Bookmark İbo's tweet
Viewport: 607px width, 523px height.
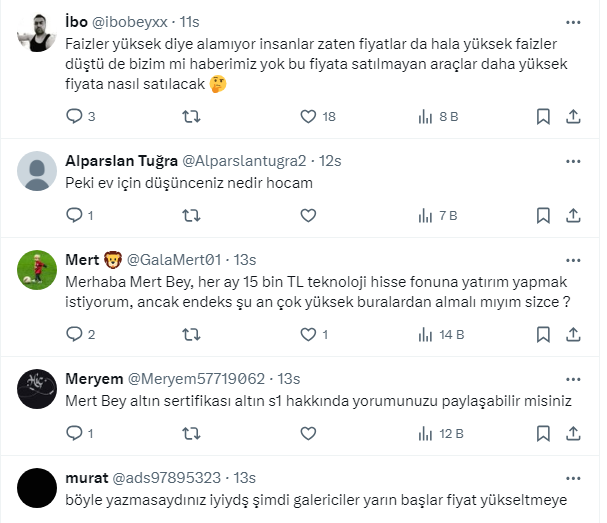click(543, 116)
